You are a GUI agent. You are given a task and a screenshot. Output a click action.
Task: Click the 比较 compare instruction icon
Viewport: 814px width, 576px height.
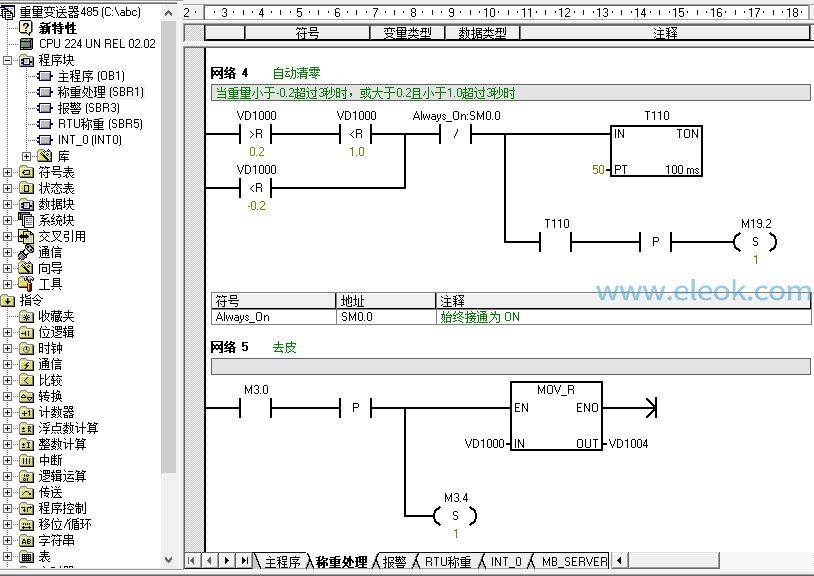pos(26,380)
